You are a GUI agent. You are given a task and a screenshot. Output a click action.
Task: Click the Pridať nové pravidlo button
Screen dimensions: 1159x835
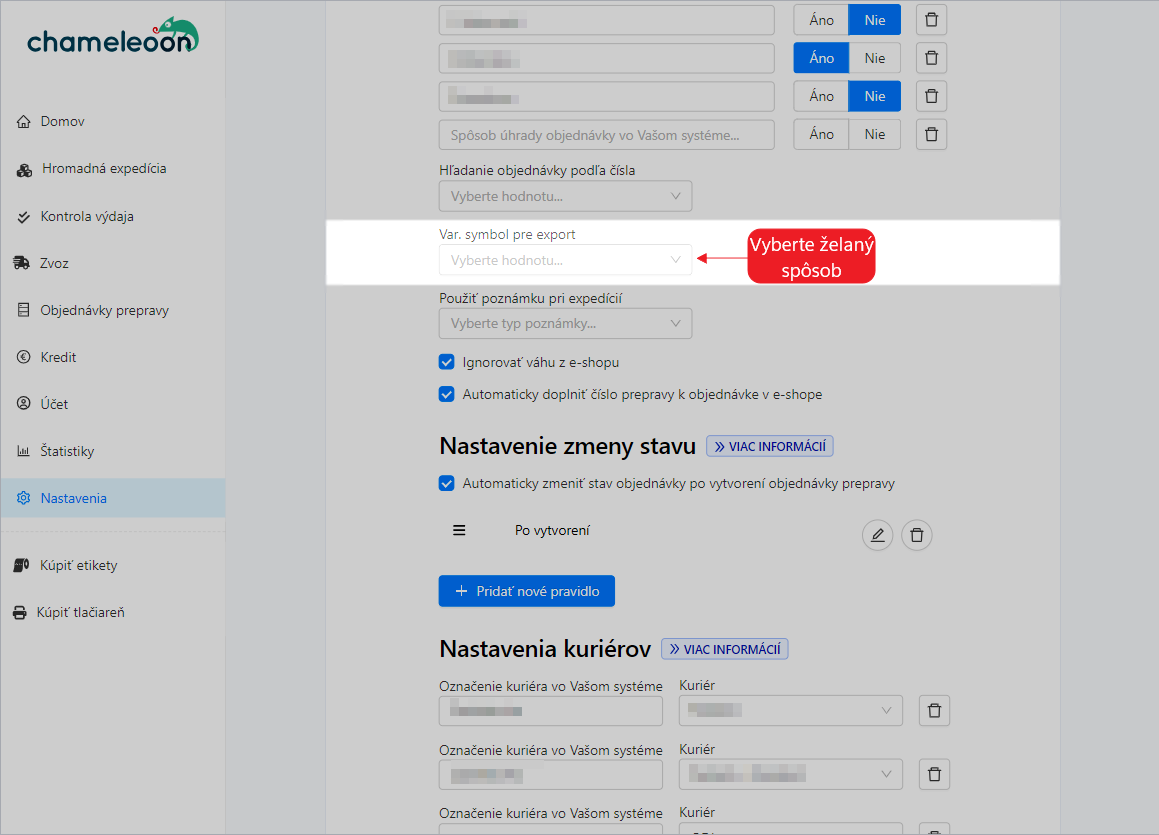526,591
